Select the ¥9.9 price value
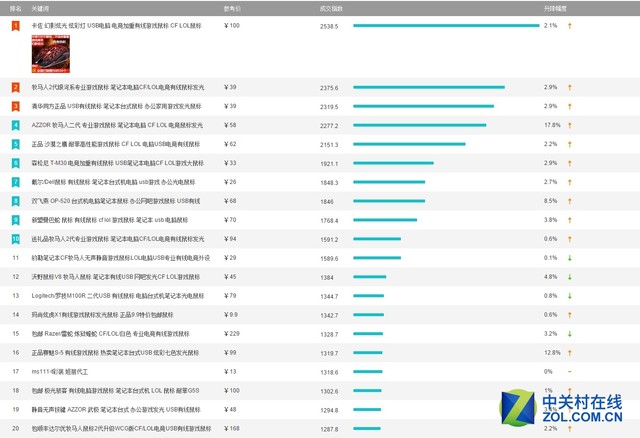The height and width of the screenshot is (438, 640). pyautogui.click(x=231, y=315)
